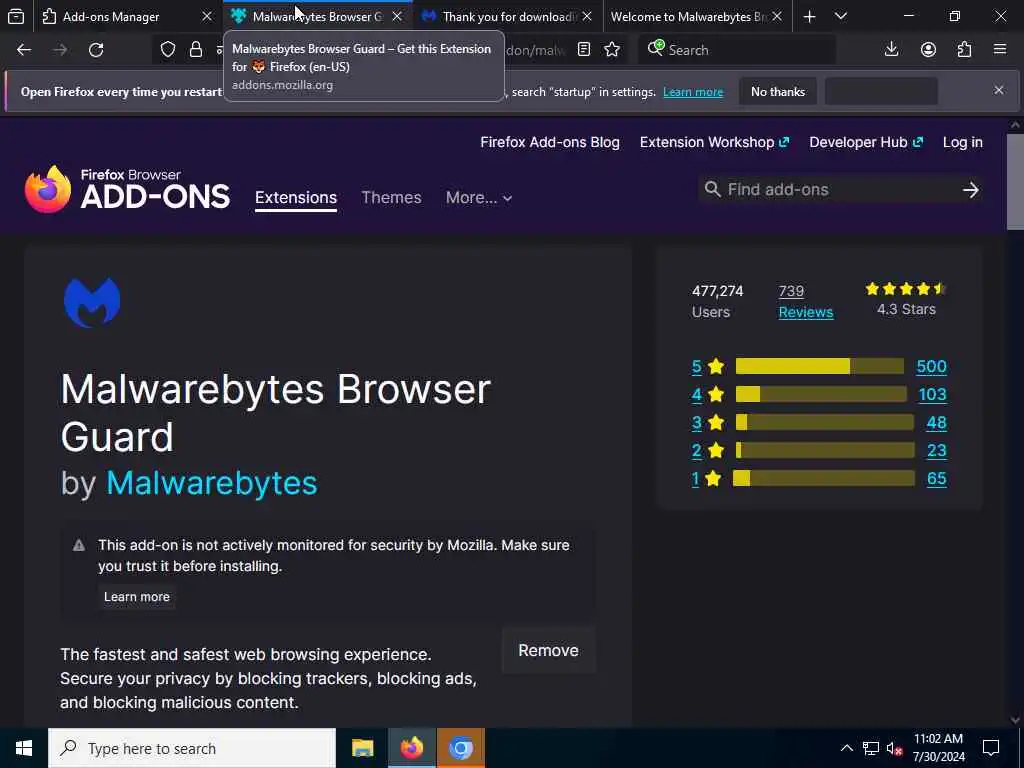Screen dimensions: 1024x768
Task: Expand the list all tabs chevron
Action: coord(841,16)
